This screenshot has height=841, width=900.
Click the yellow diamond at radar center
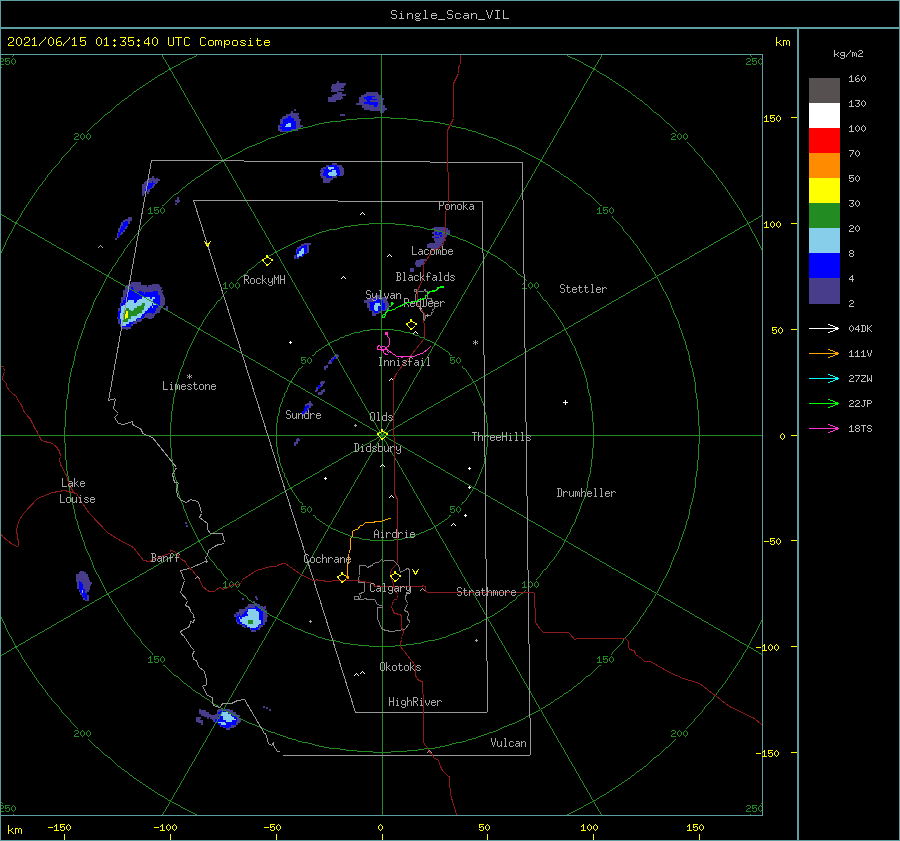[x=382, y=435]
